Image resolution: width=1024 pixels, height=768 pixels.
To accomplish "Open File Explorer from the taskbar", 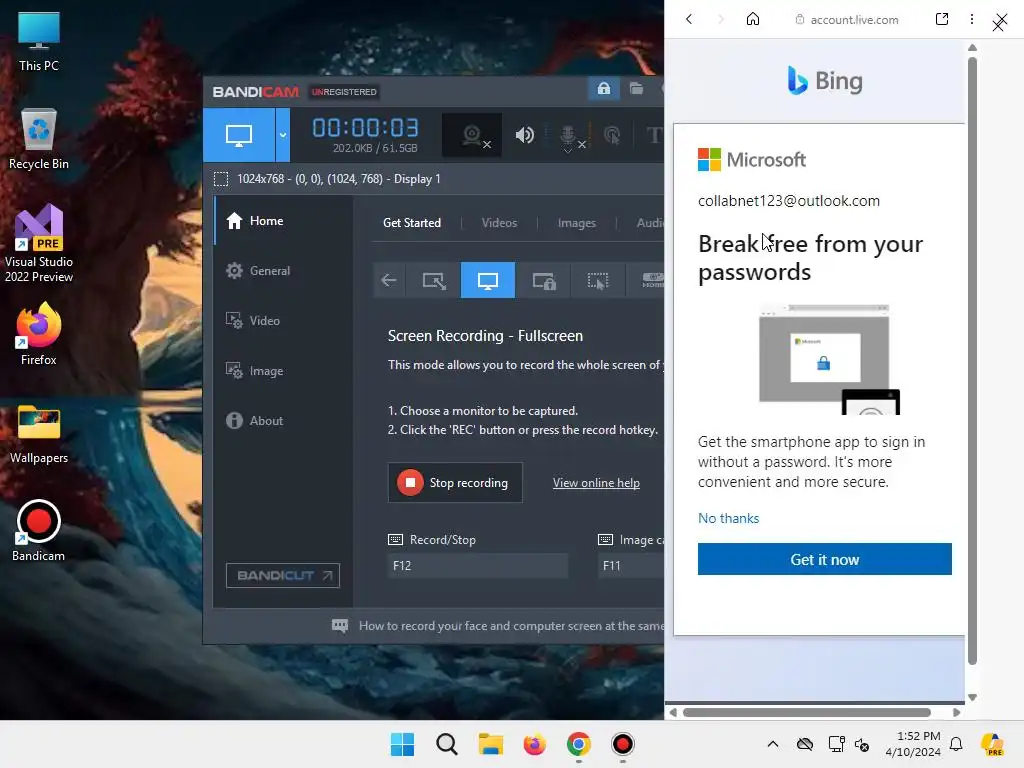I will tap(490, 744).
